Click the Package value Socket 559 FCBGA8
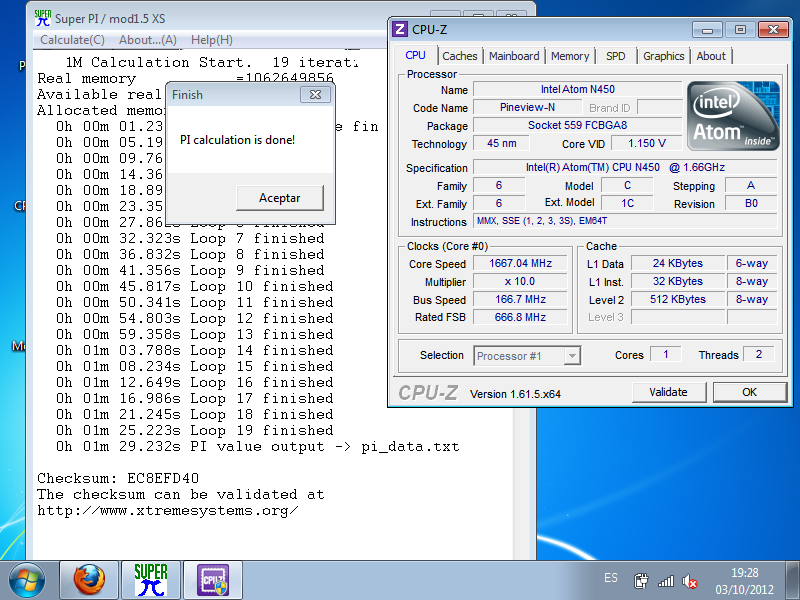Screen dimensions: 800x600 pos(578,125)
